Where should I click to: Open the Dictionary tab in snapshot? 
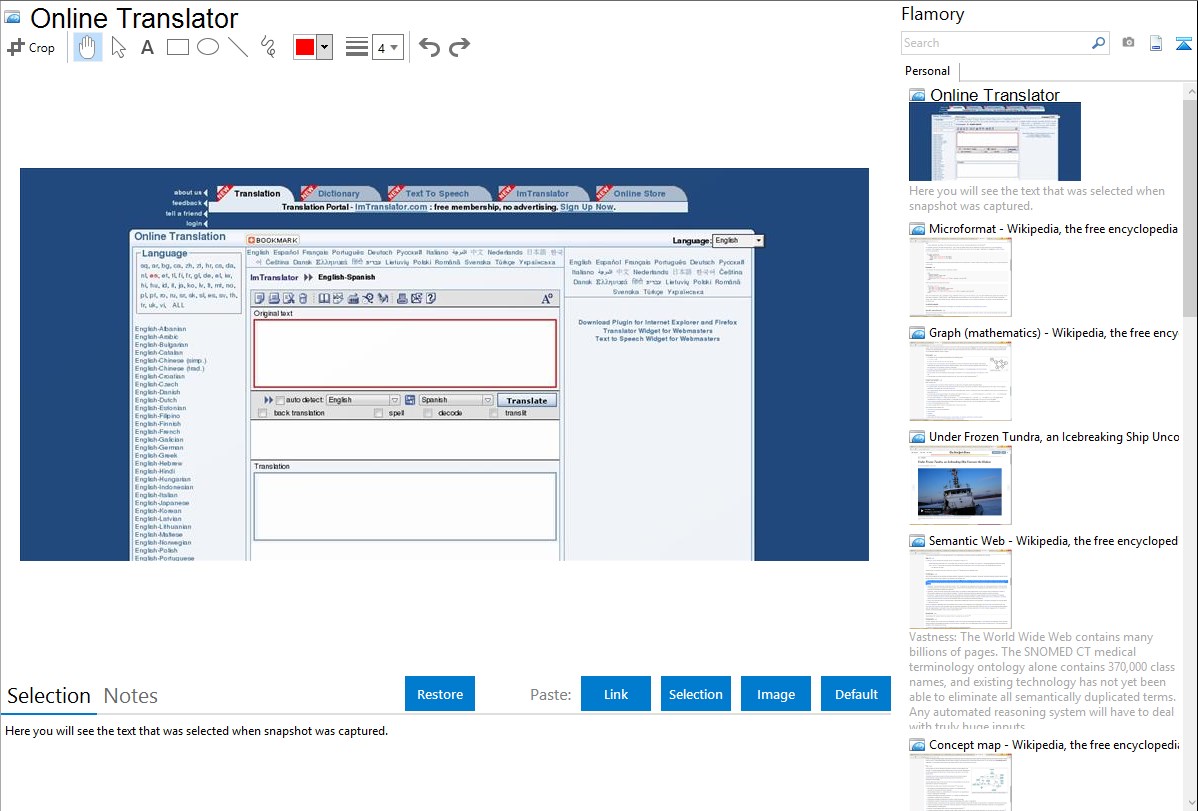point(338,193)
